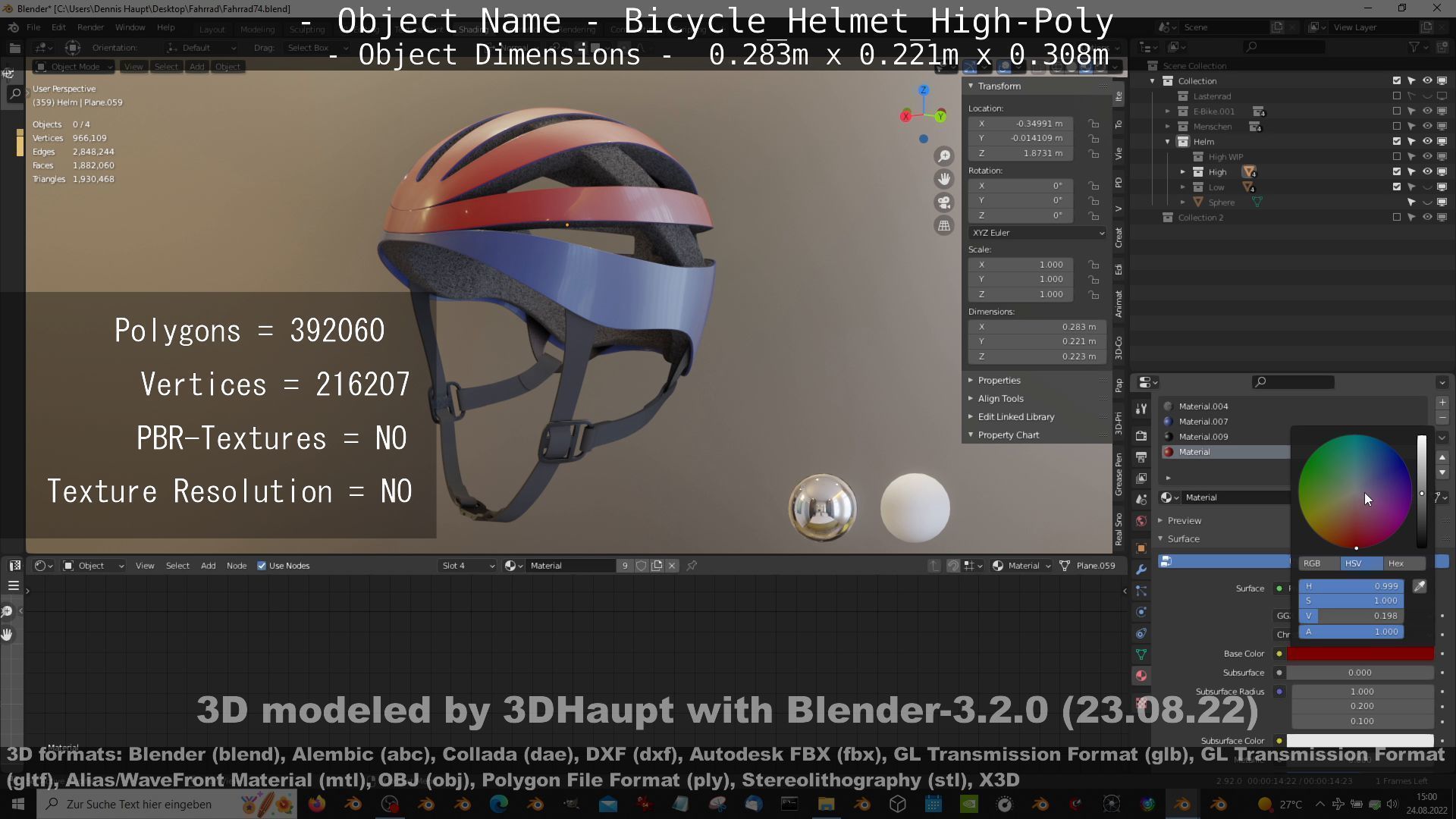This screenshot has height=819, width=1456.
Task: Click the Base Color red swatch
Action: (x=1360, y=654)
